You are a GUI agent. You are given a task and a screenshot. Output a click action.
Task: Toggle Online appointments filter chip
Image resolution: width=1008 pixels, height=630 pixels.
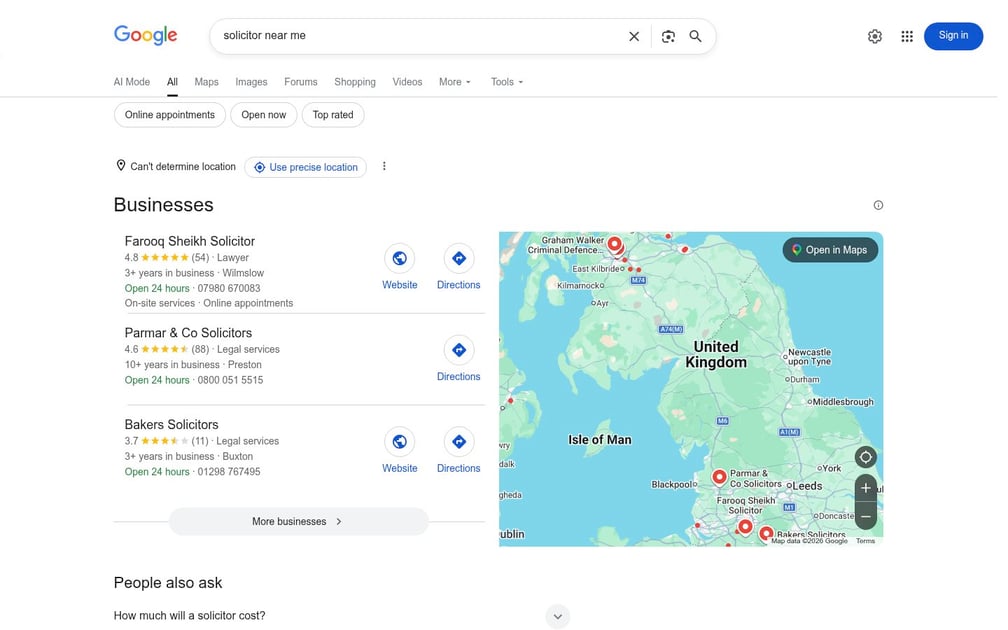tap(170, 115)
